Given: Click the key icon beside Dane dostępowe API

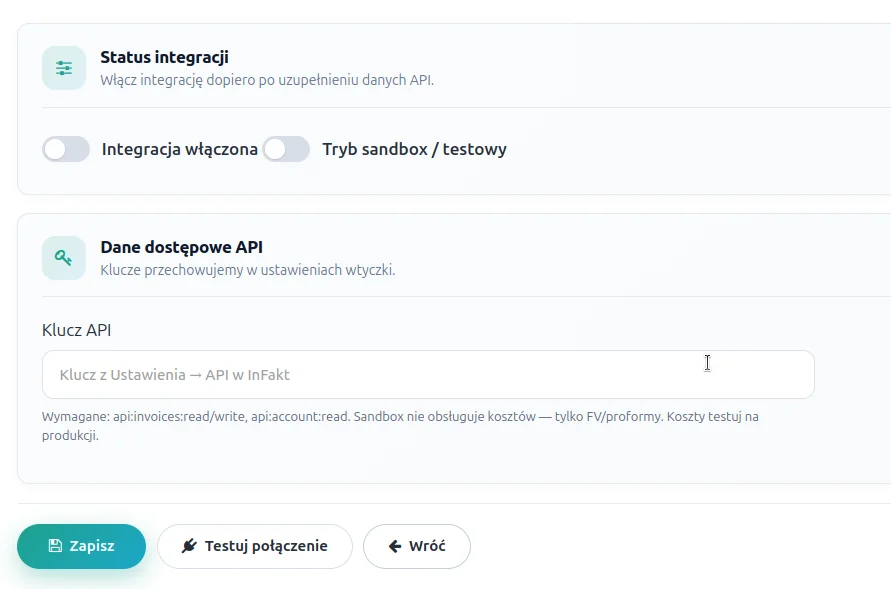Looking at the screenshot, I should pyautogui.click(x=64, y=258).
